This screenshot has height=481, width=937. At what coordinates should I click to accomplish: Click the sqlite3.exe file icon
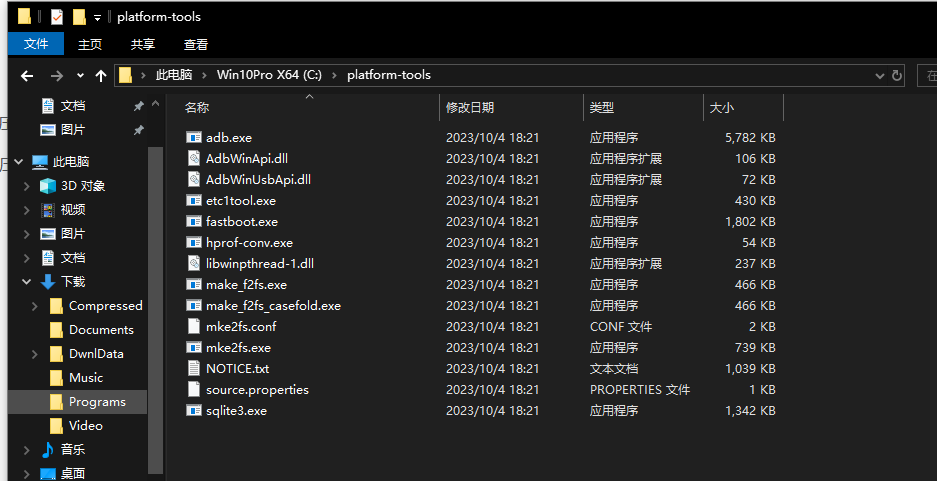pos(194,410)
